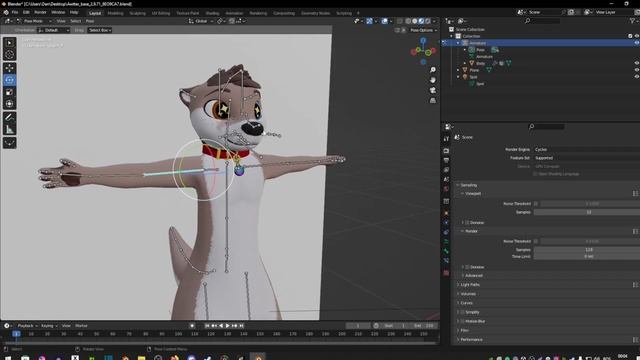The image size is (640, 360).
Task: Open the File menu
Action: [x=15, y=13]
